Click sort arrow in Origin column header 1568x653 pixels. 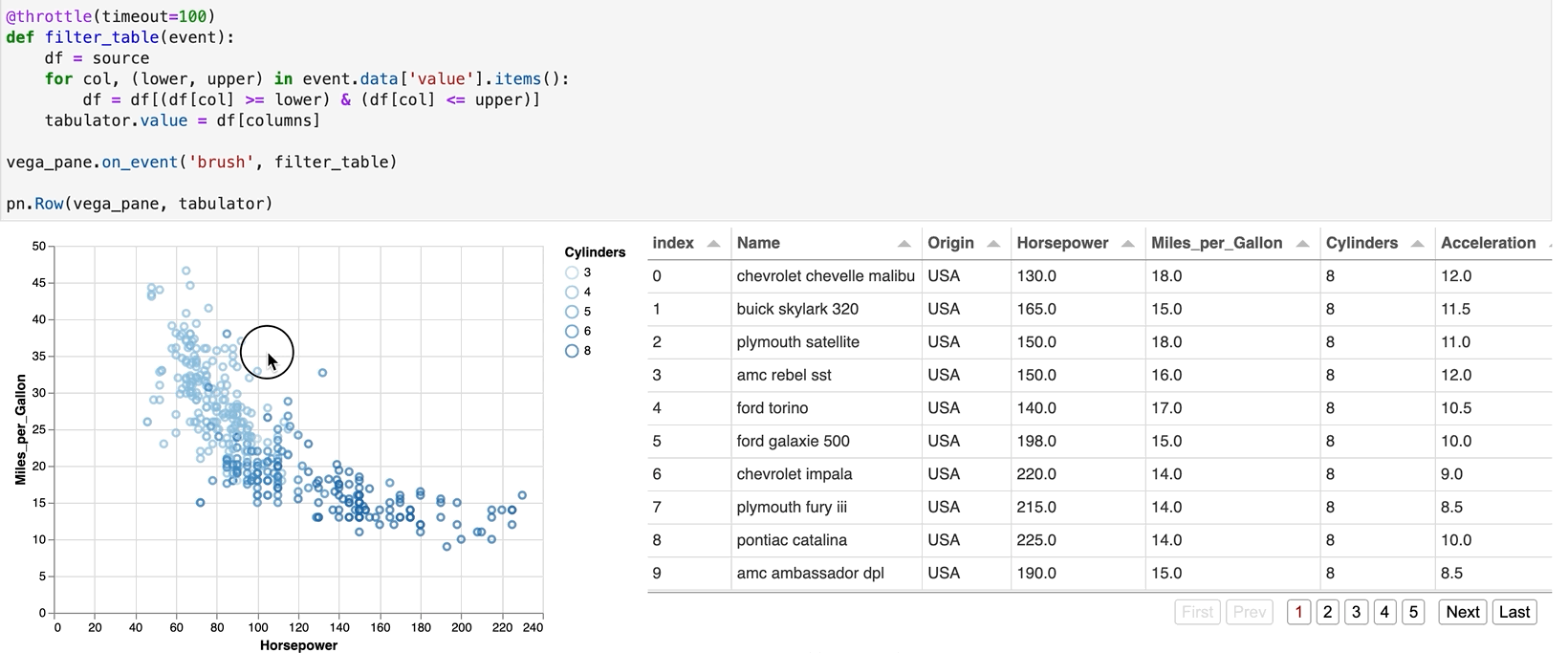[x=993, y=244]
